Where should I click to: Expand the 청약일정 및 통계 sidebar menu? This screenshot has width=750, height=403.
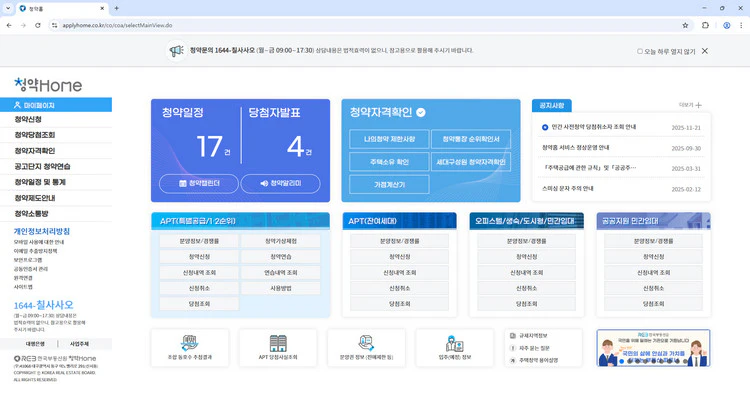[x=40, y=182]
